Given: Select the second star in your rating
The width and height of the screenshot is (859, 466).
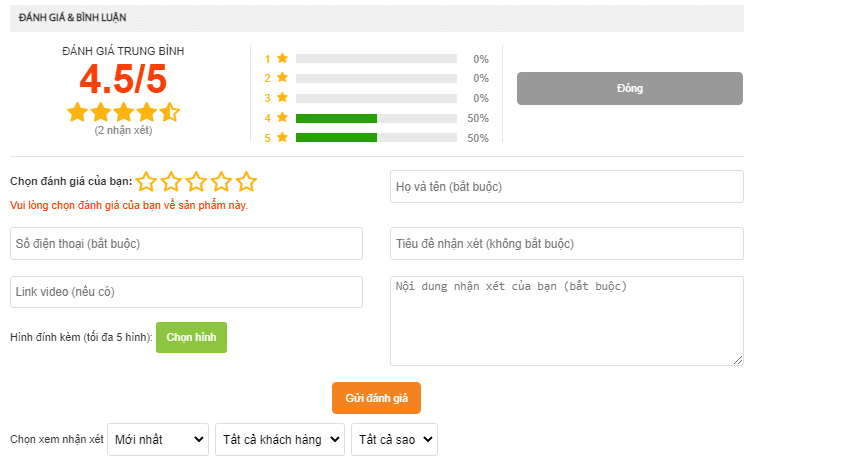Looking at the screenshot, I should click(x=172, y=182).
